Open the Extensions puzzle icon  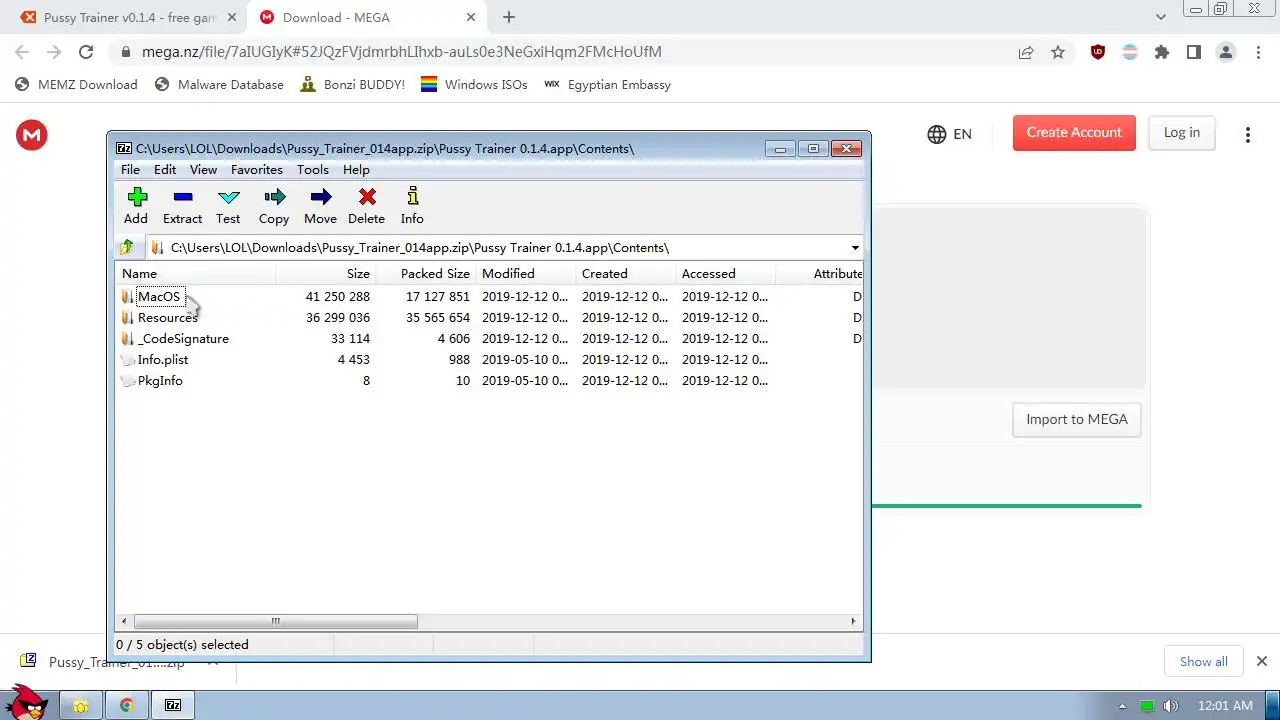pos(1162,52)
